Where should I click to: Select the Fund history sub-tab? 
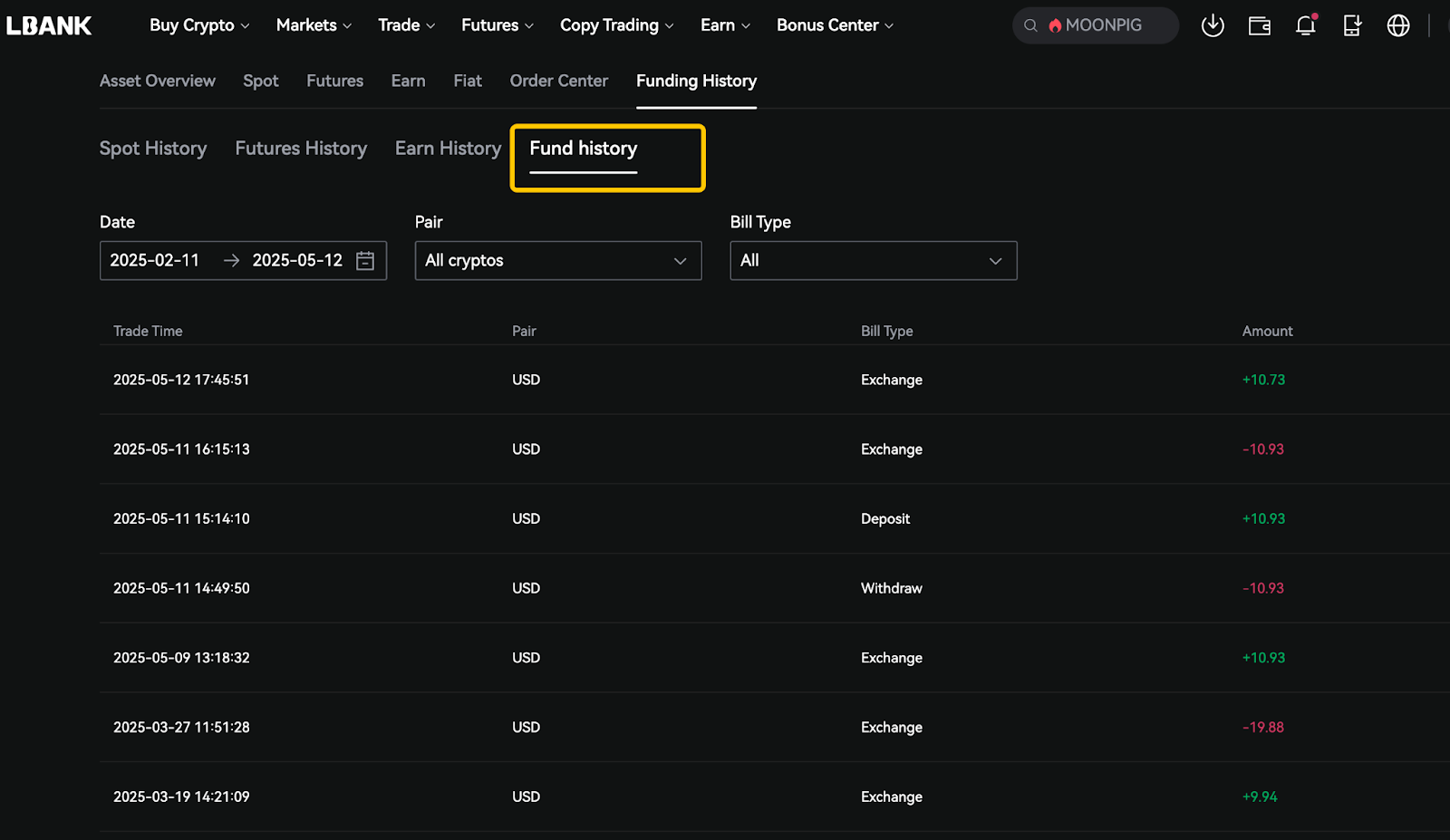tap(584, 149)
